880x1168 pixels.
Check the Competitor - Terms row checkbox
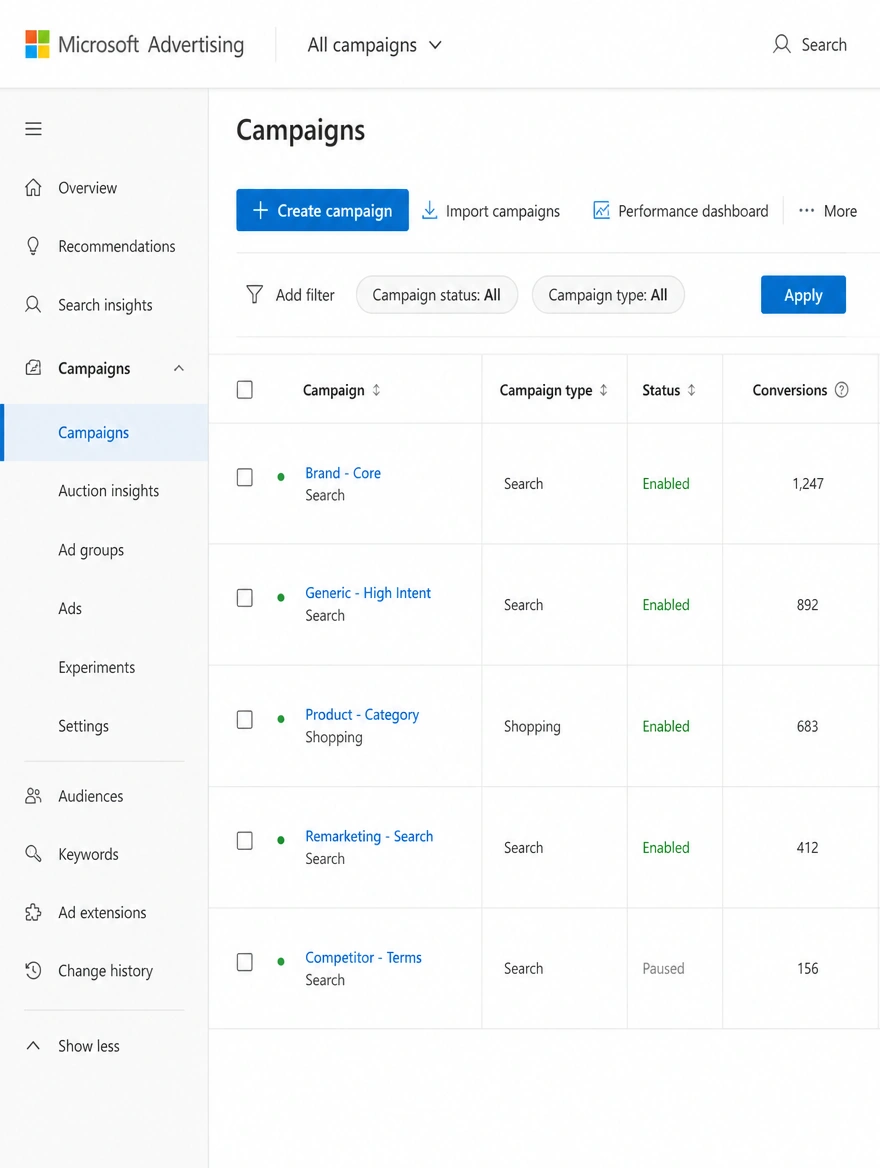244,962
